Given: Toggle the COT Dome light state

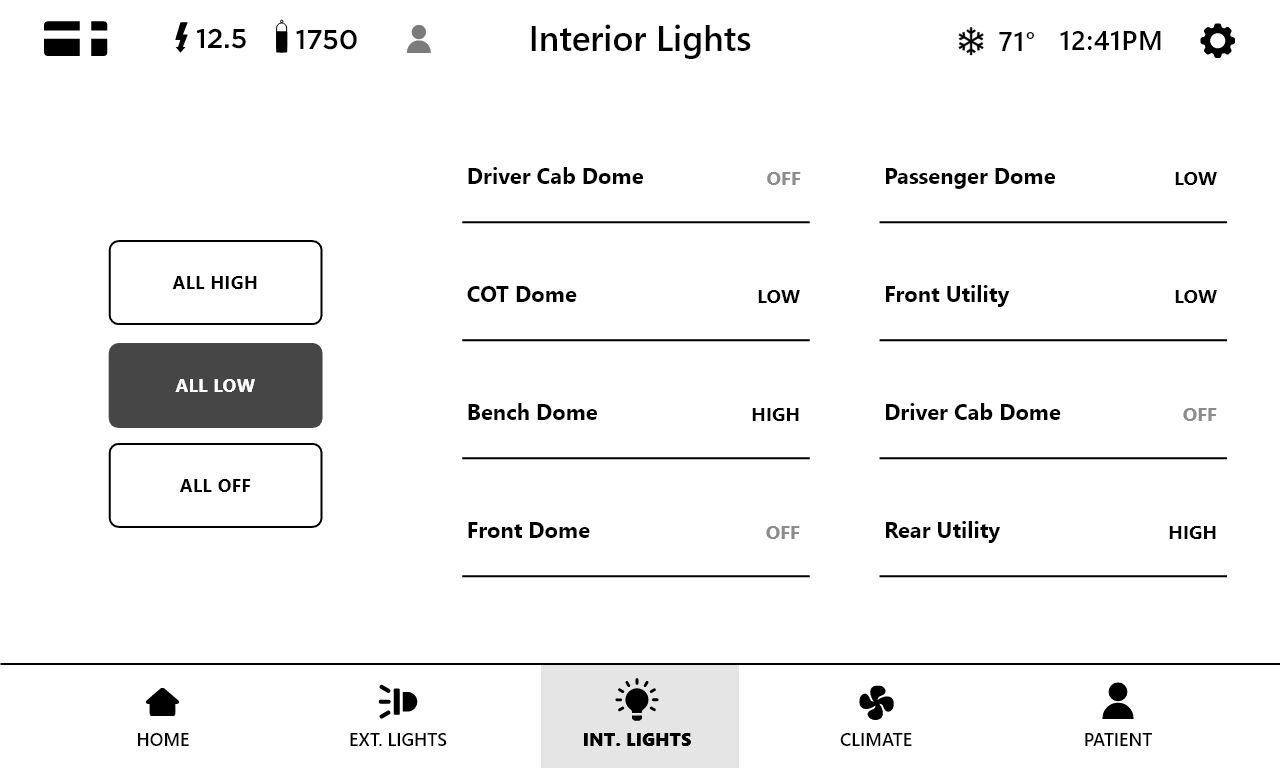Looking at the screenshot, I should click(778, 296).
